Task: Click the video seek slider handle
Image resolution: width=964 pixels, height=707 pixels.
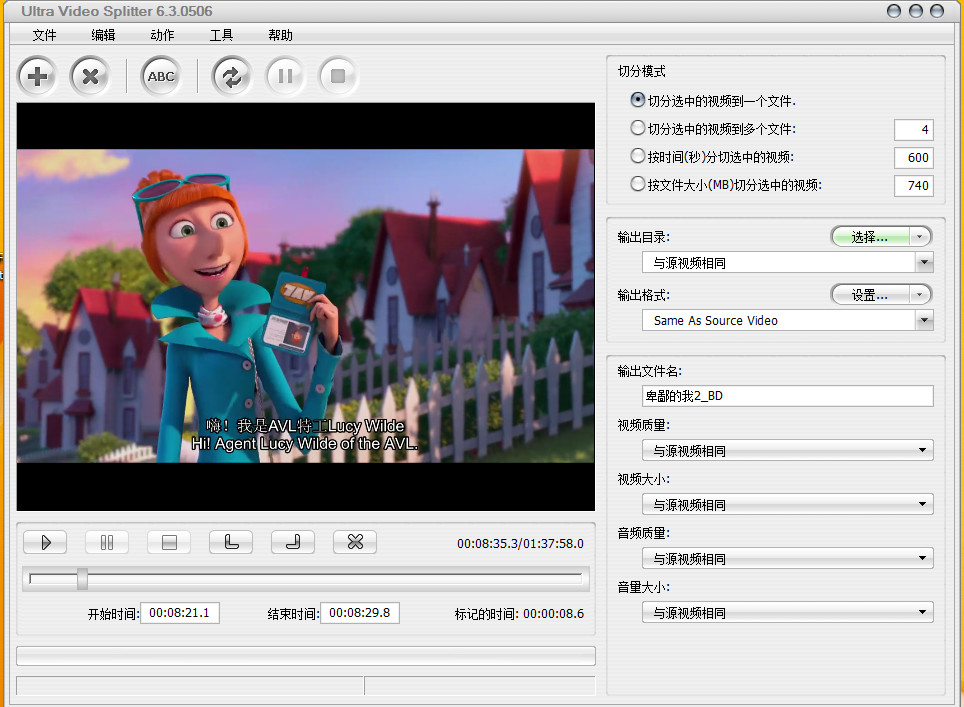Action: (x=82, y=579)
